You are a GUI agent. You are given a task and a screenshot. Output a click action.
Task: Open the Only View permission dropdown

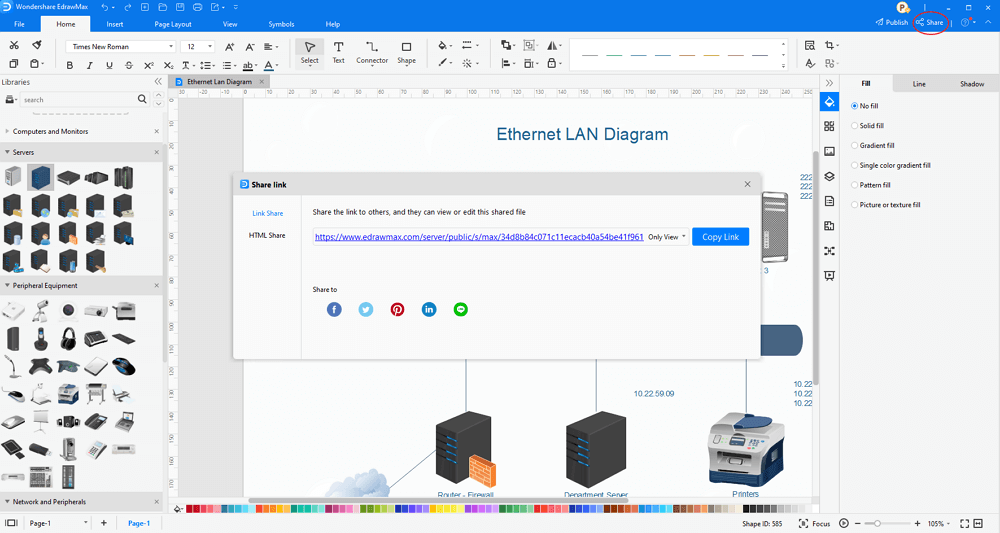tap(667, 237)
